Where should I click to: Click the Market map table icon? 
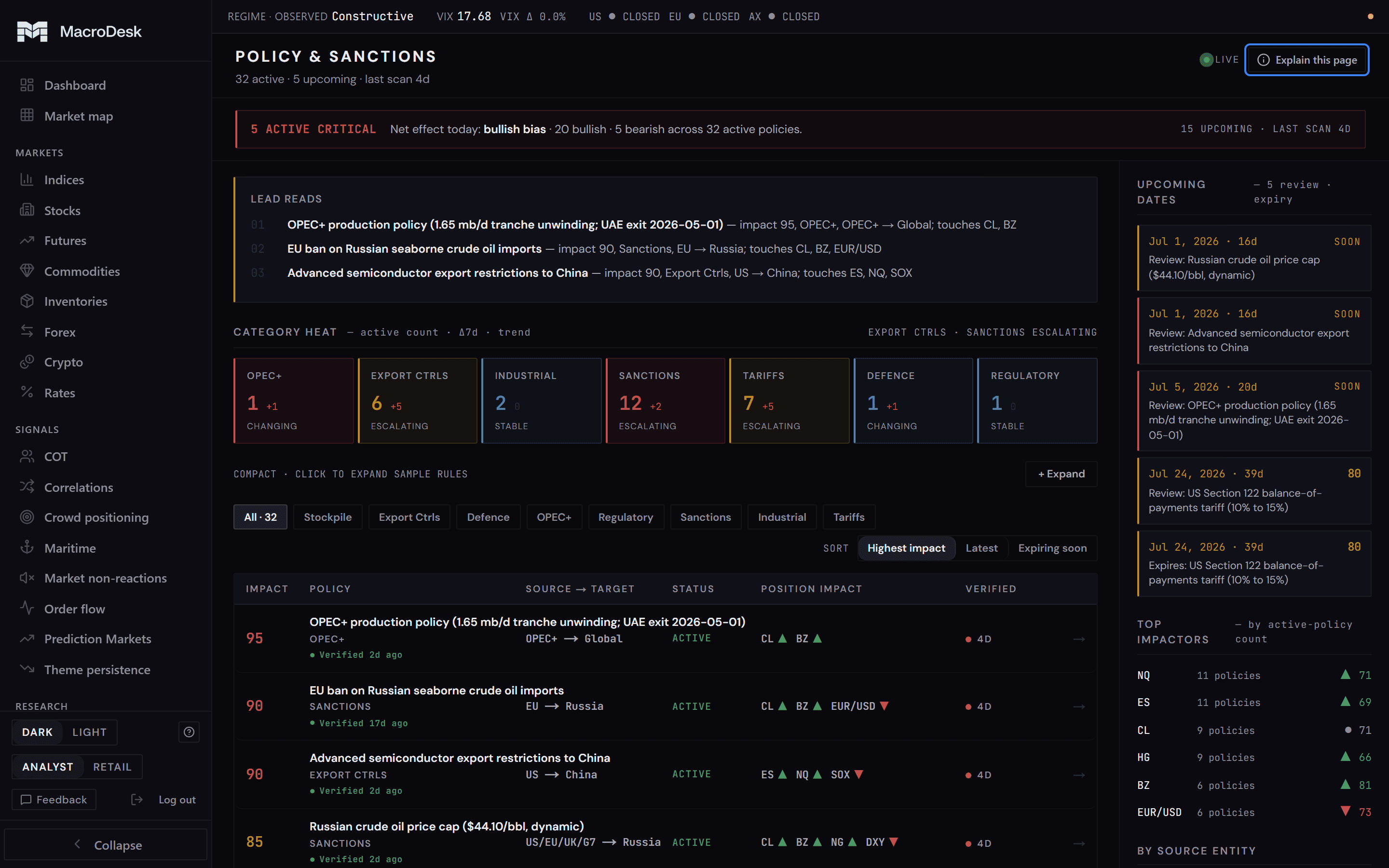pyautogui.click(x=27, y=115)
